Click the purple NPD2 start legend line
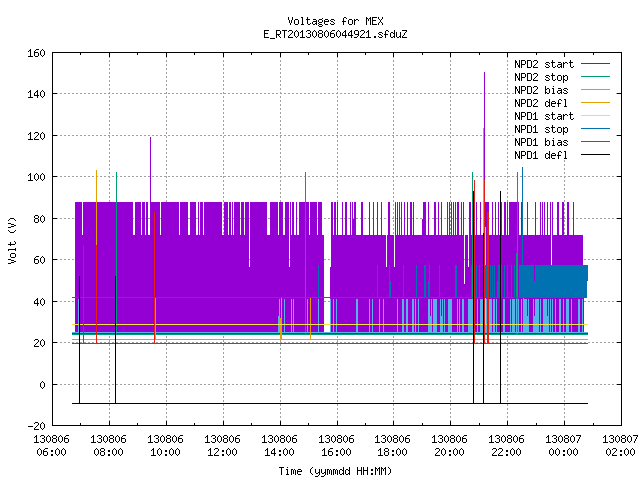Viewport: 640px width, 480px height. click(x=595, y=64)
